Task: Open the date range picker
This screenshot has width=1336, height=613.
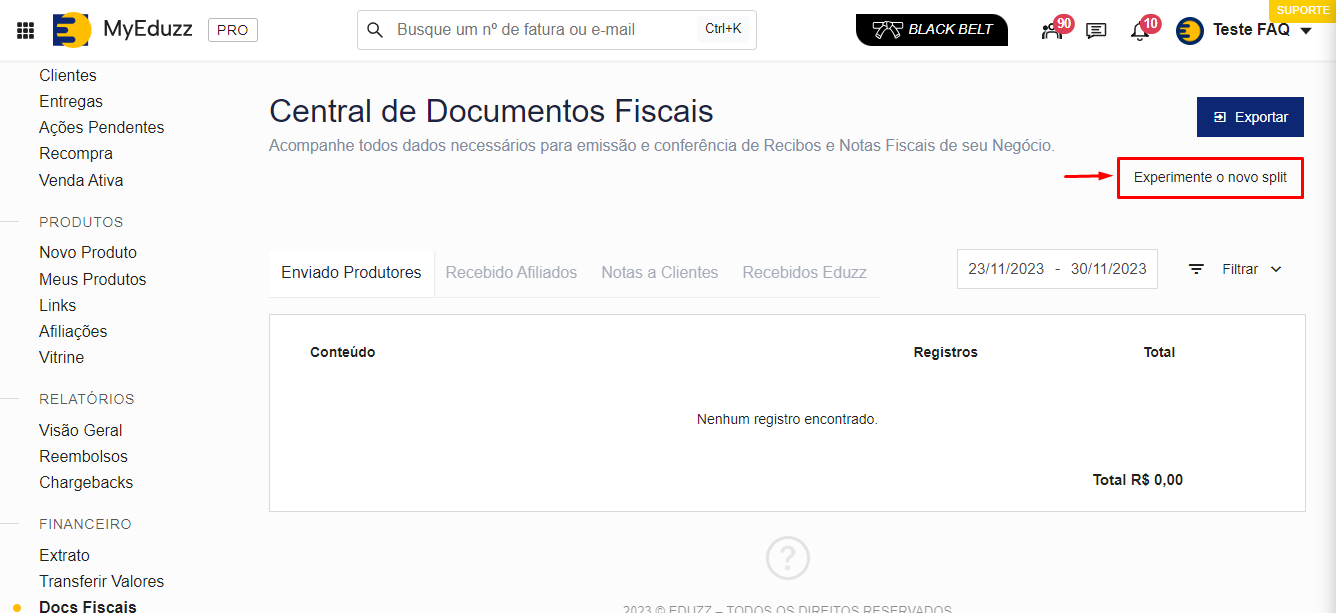Action: click(1057, 269)
